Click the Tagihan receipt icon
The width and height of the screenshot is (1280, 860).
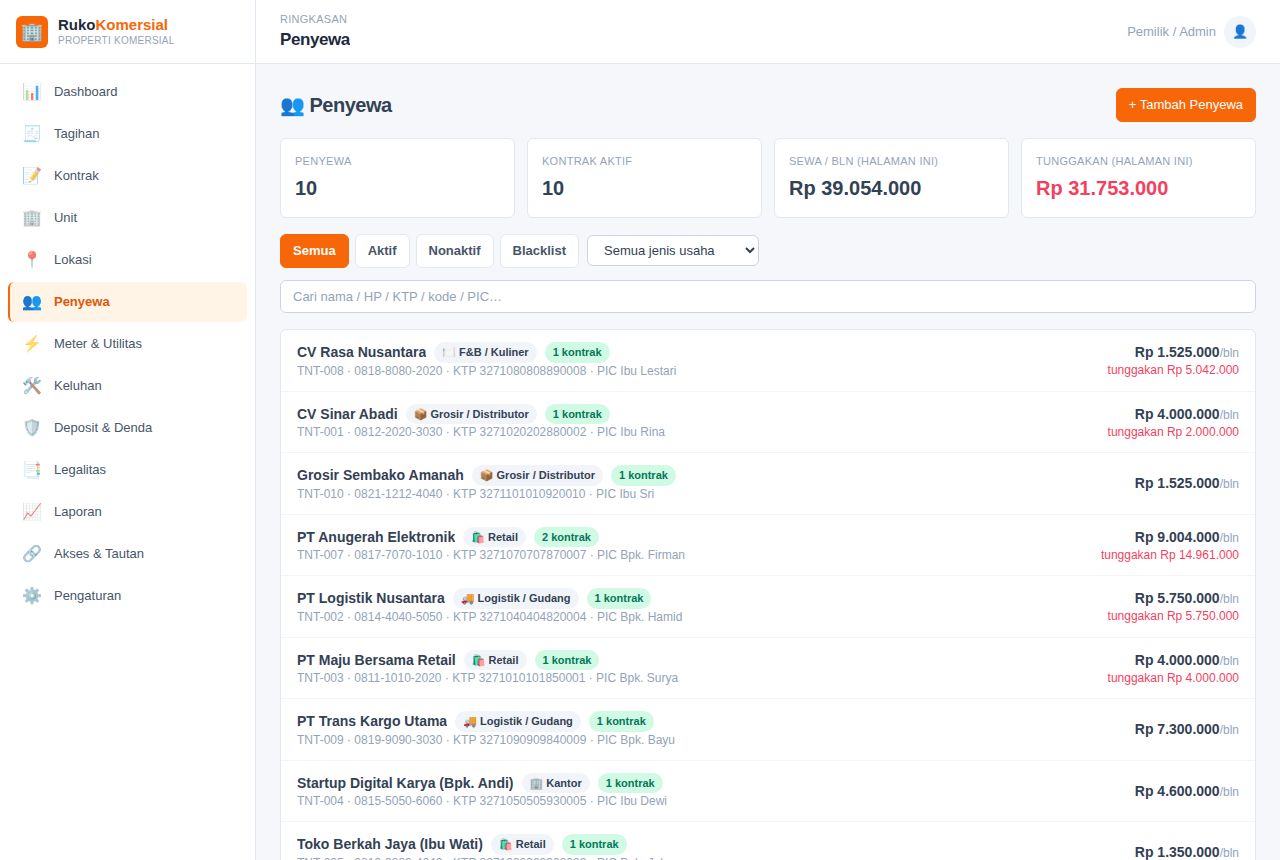pyautogui.click(x=32, y=134)
